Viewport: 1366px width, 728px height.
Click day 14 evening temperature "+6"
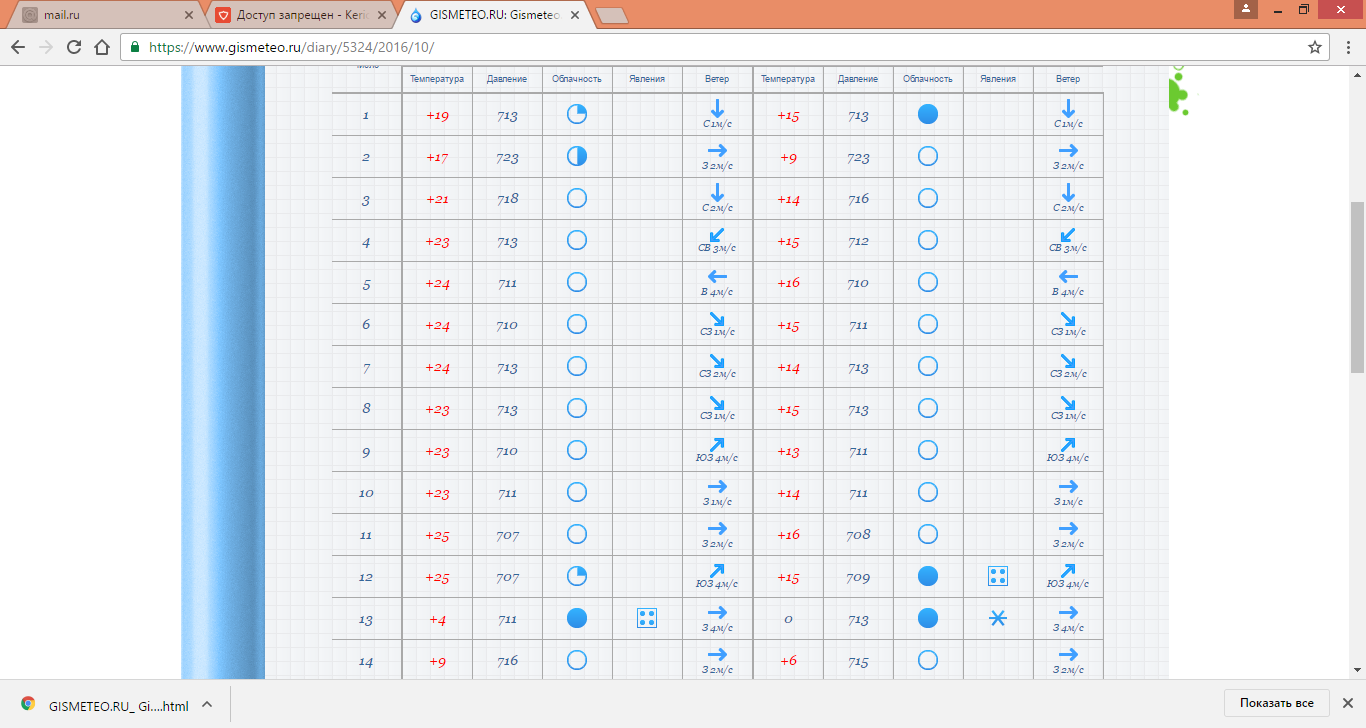[788, 661]
